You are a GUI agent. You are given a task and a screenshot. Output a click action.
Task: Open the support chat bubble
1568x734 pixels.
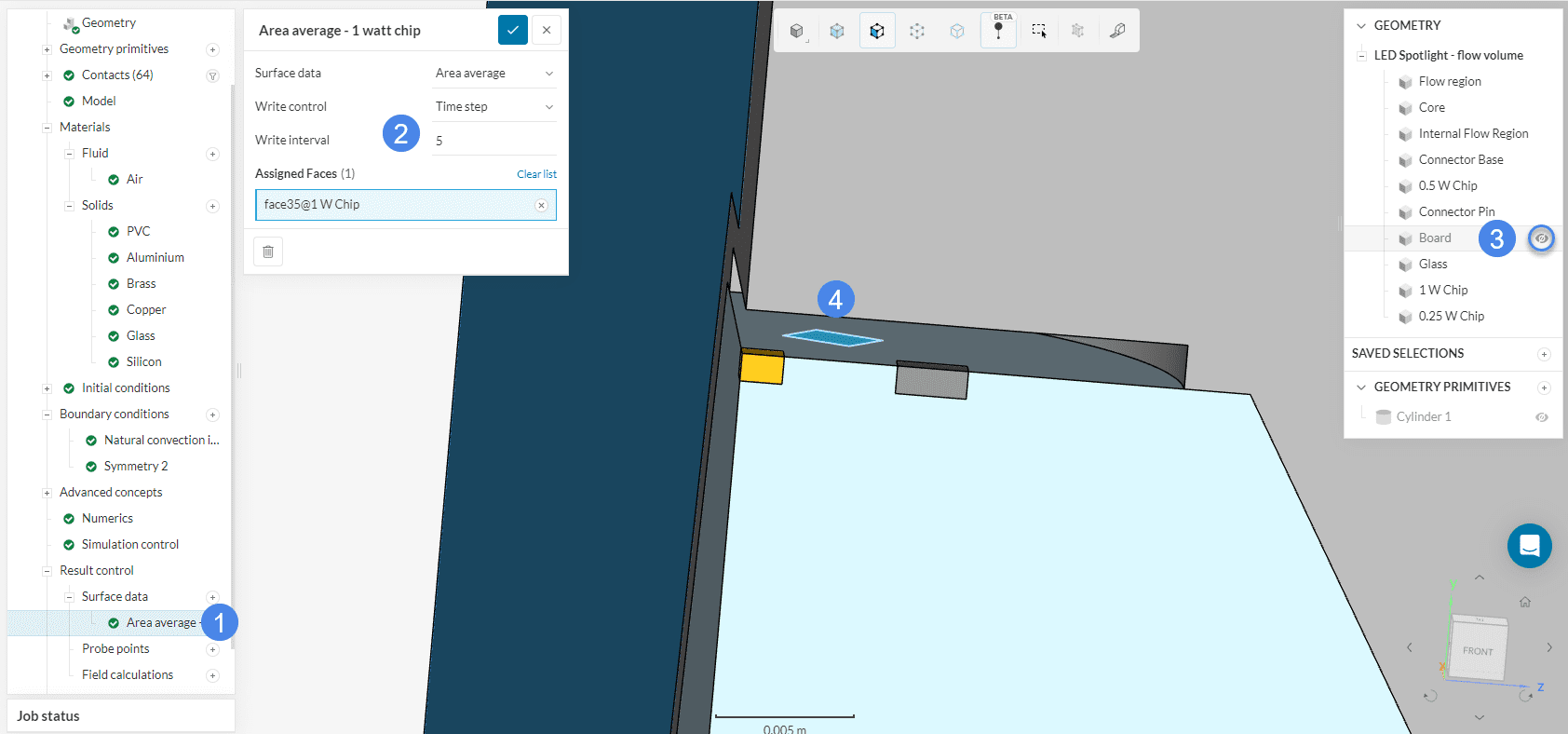(x=1529, y=546)
